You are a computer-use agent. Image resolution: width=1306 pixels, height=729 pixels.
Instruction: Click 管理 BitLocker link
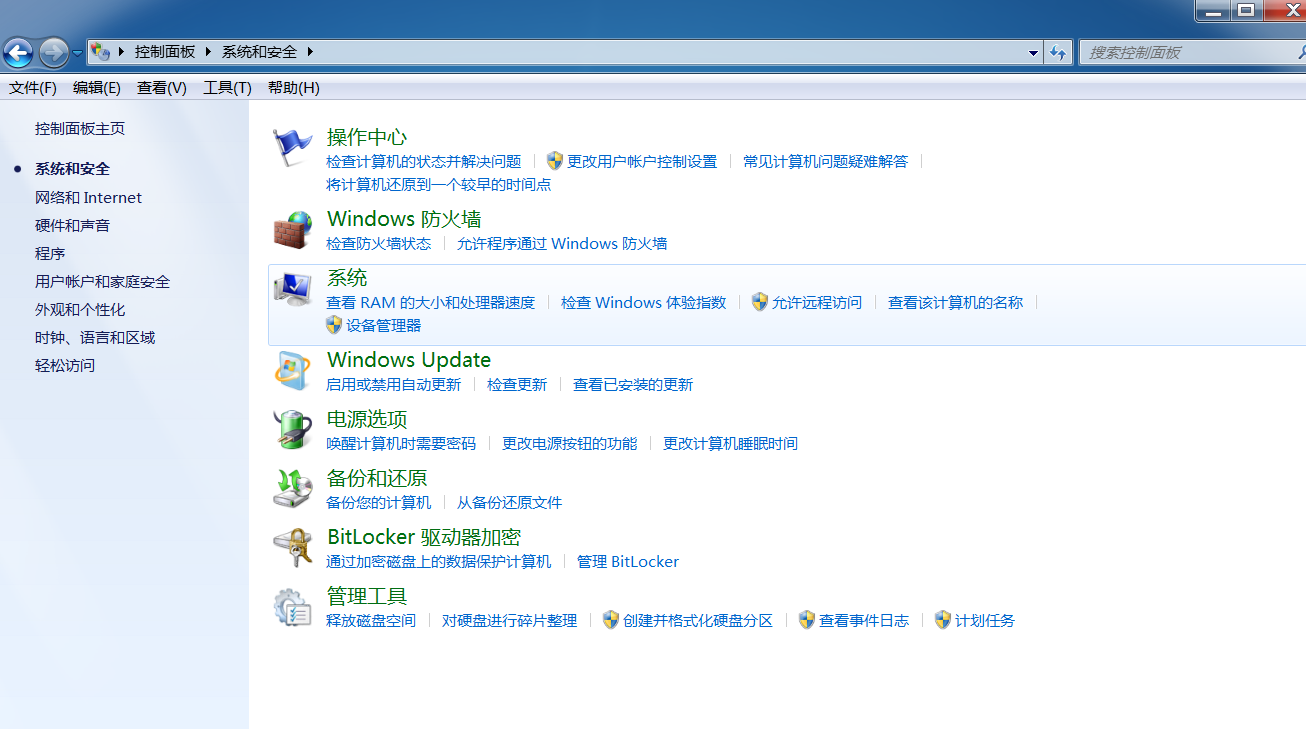[x=628, y=562]
